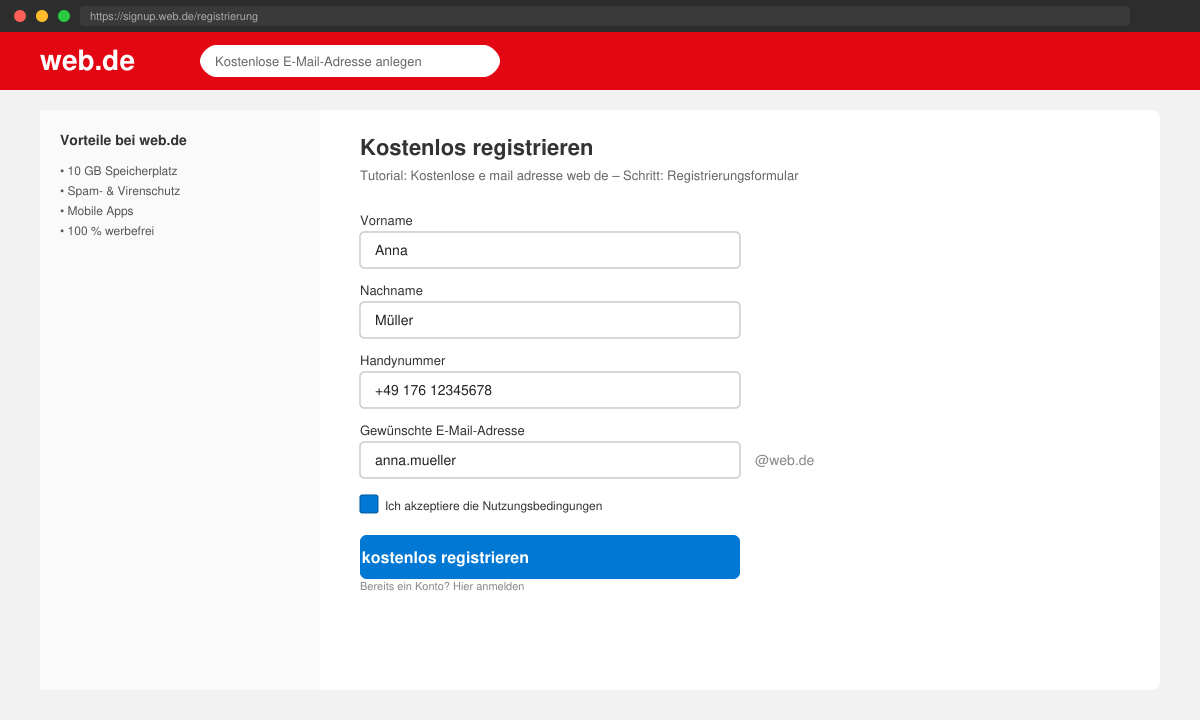This screenshot has height=720, width=1200.
Task: Focus the Vorname field containing Anna
Action: (x=550, y=250)
